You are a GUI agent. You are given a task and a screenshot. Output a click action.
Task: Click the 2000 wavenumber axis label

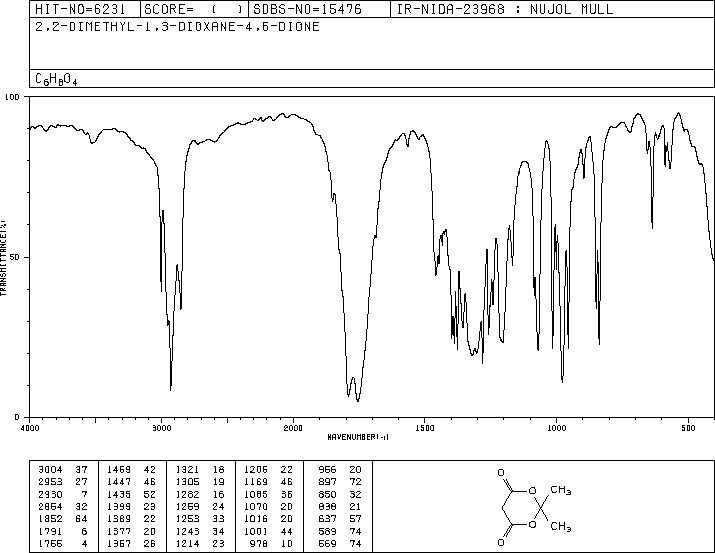tap(293, 428)
